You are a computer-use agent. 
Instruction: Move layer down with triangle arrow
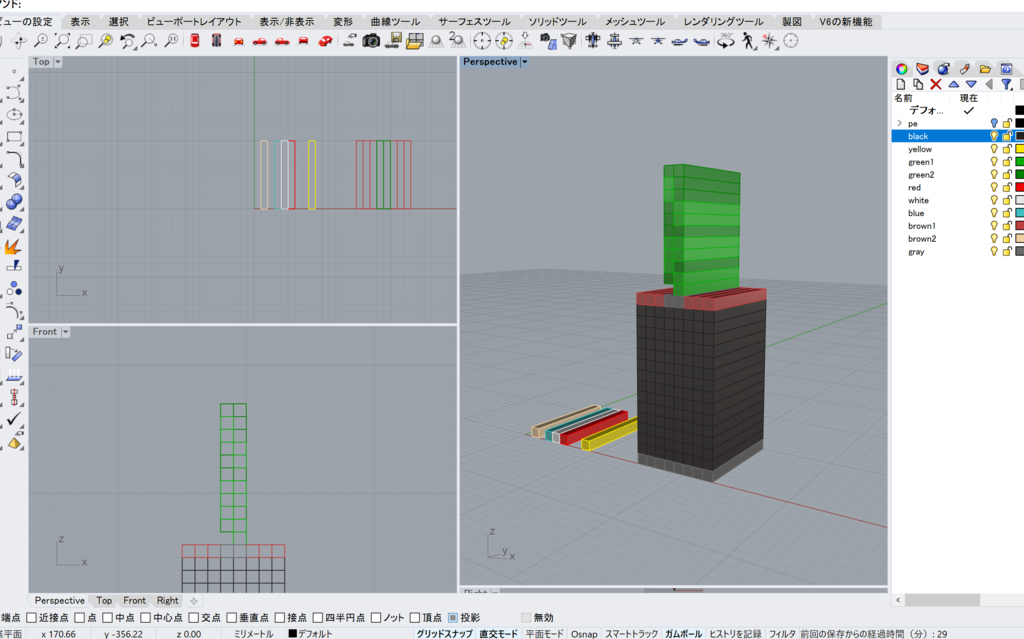click(x=971, y=84)
